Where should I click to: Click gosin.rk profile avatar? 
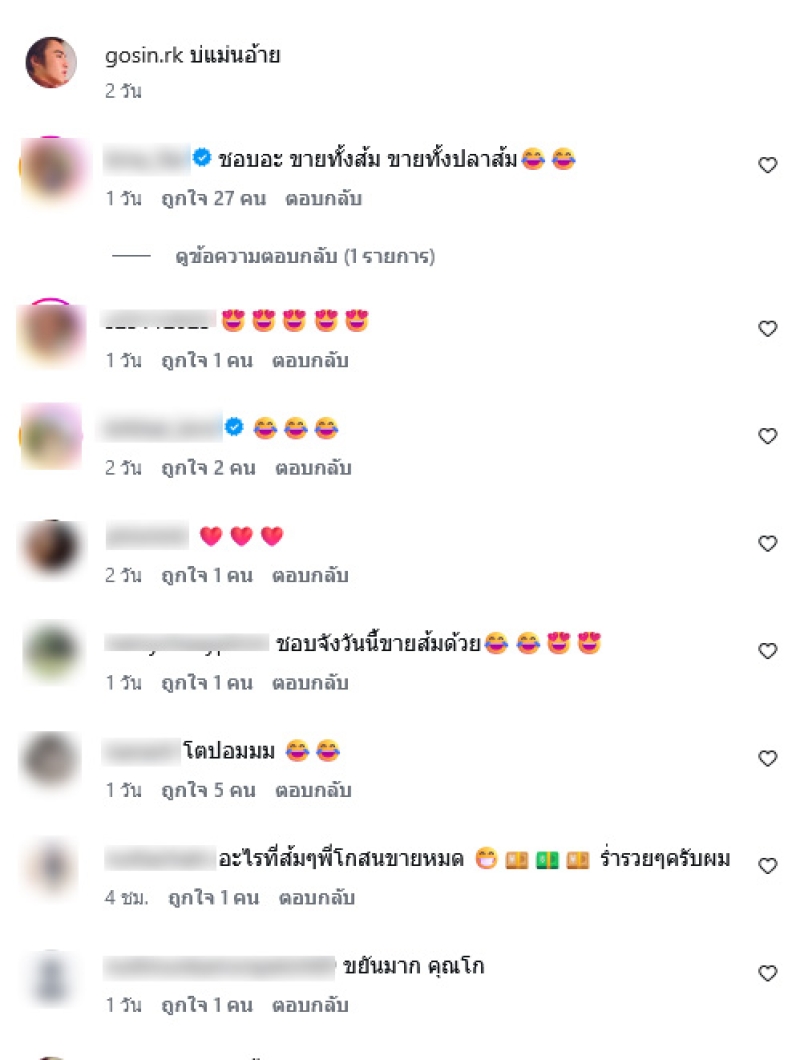click(x=51, y=62)
